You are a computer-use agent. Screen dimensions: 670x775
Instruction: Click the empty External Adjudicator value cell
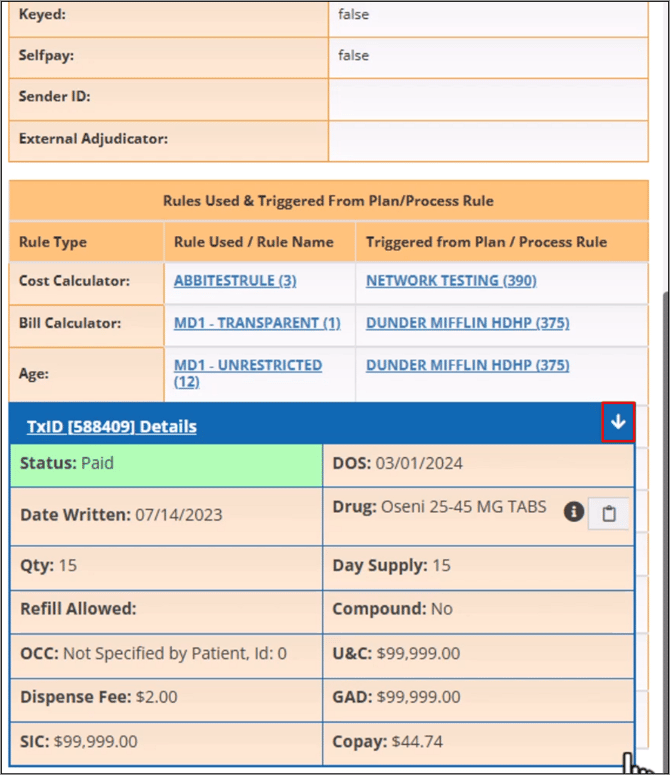coord(488,139)
